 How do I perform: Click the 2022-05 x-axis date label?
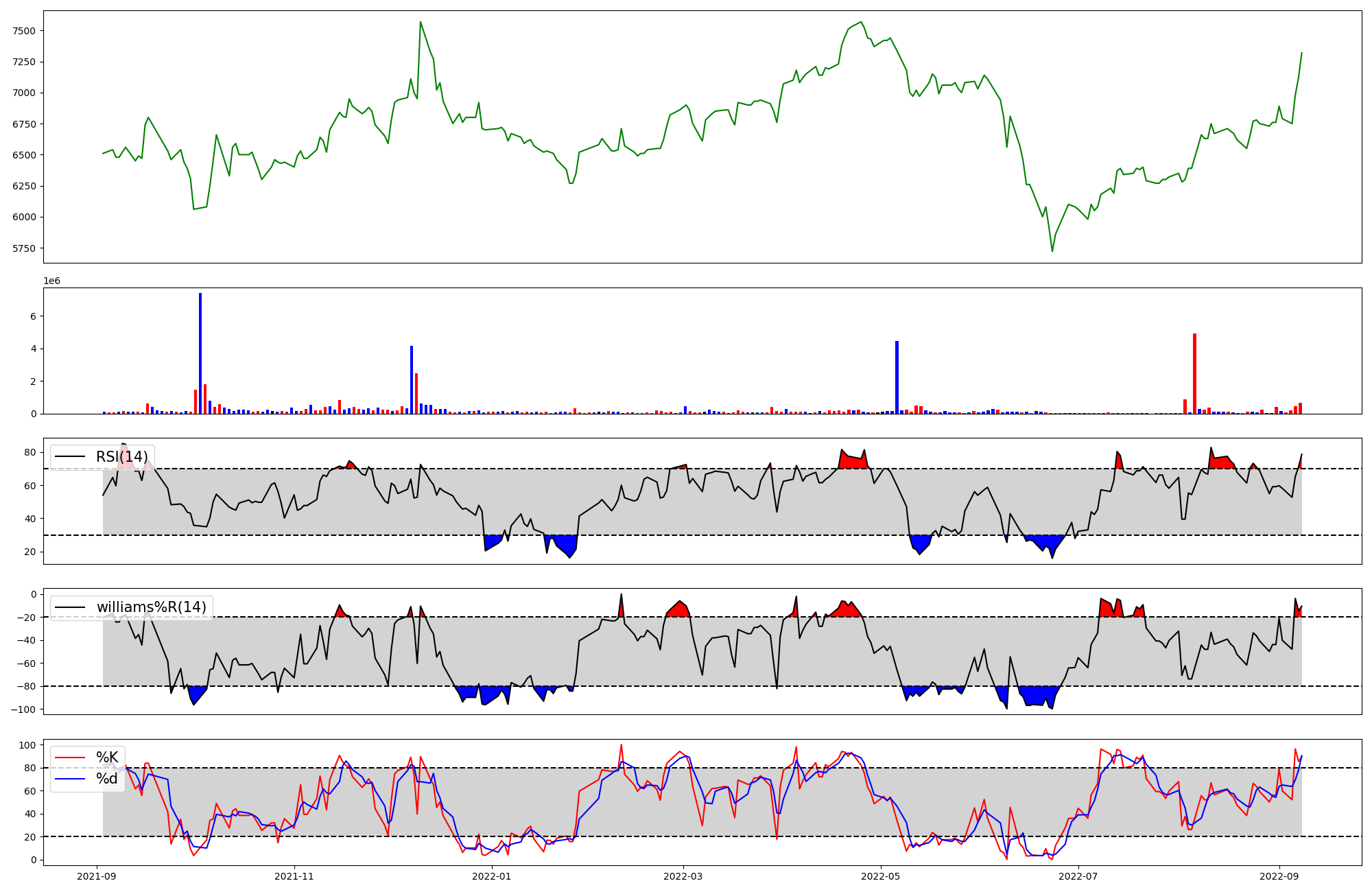(x=881, y=876)
